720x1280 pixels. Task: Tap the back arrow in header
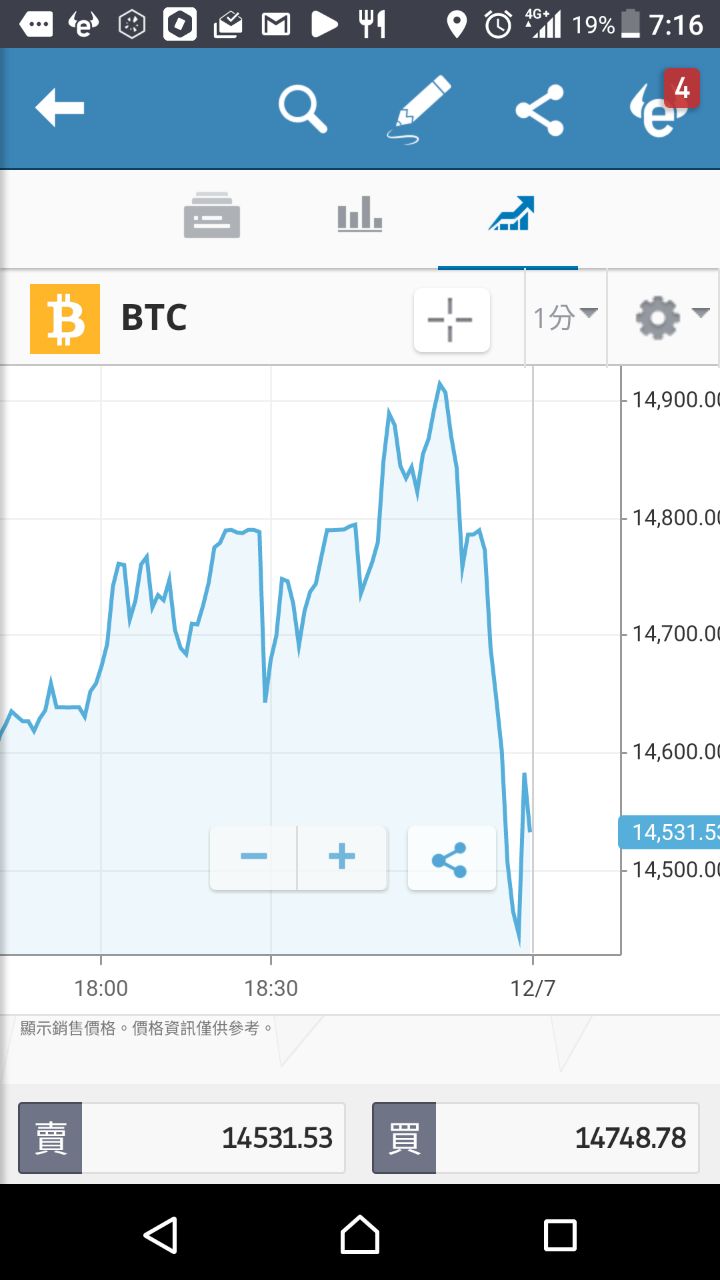pyautogui.click(x=60, y=108)
